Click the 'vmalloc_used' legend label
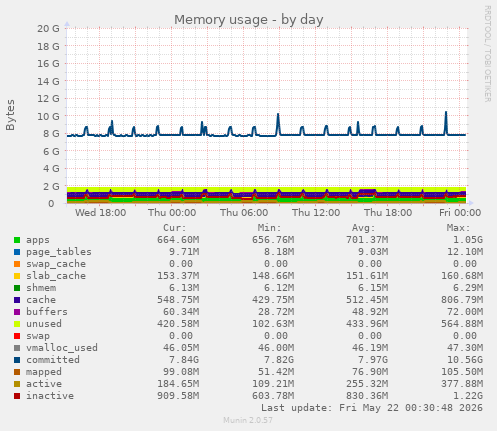The width and height of the screenshot is (497, 431). click(x=62, y=348)
